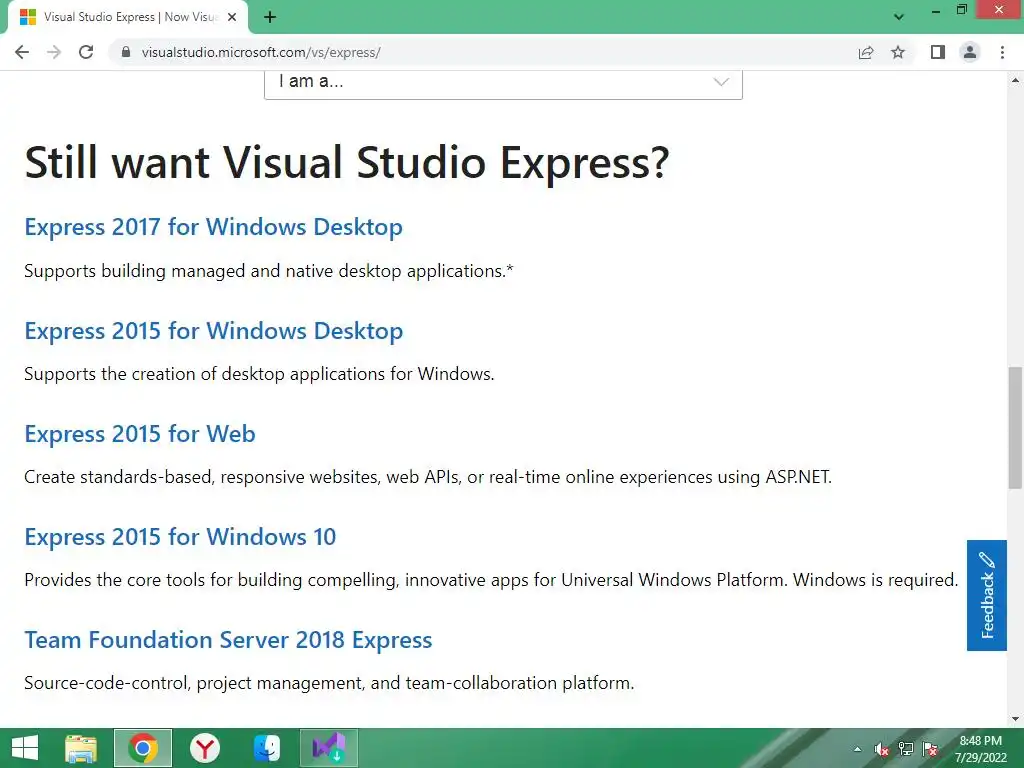Share this page icon in address bar
Image resolution: width=1024 pixels, height=768 pixels.
click(866, 52)
